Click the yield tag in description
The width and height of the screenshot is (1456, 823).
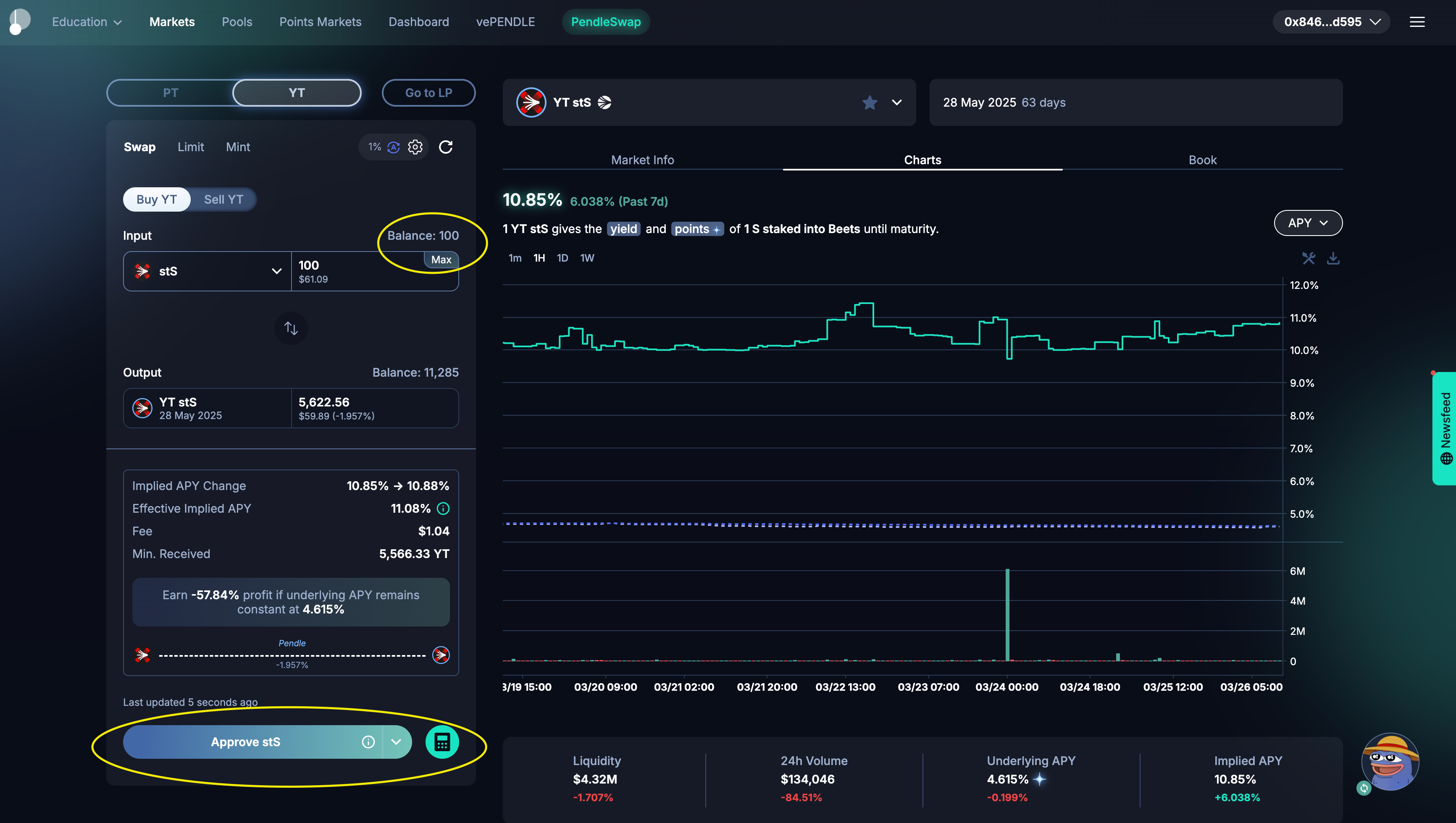coord(624,229)
